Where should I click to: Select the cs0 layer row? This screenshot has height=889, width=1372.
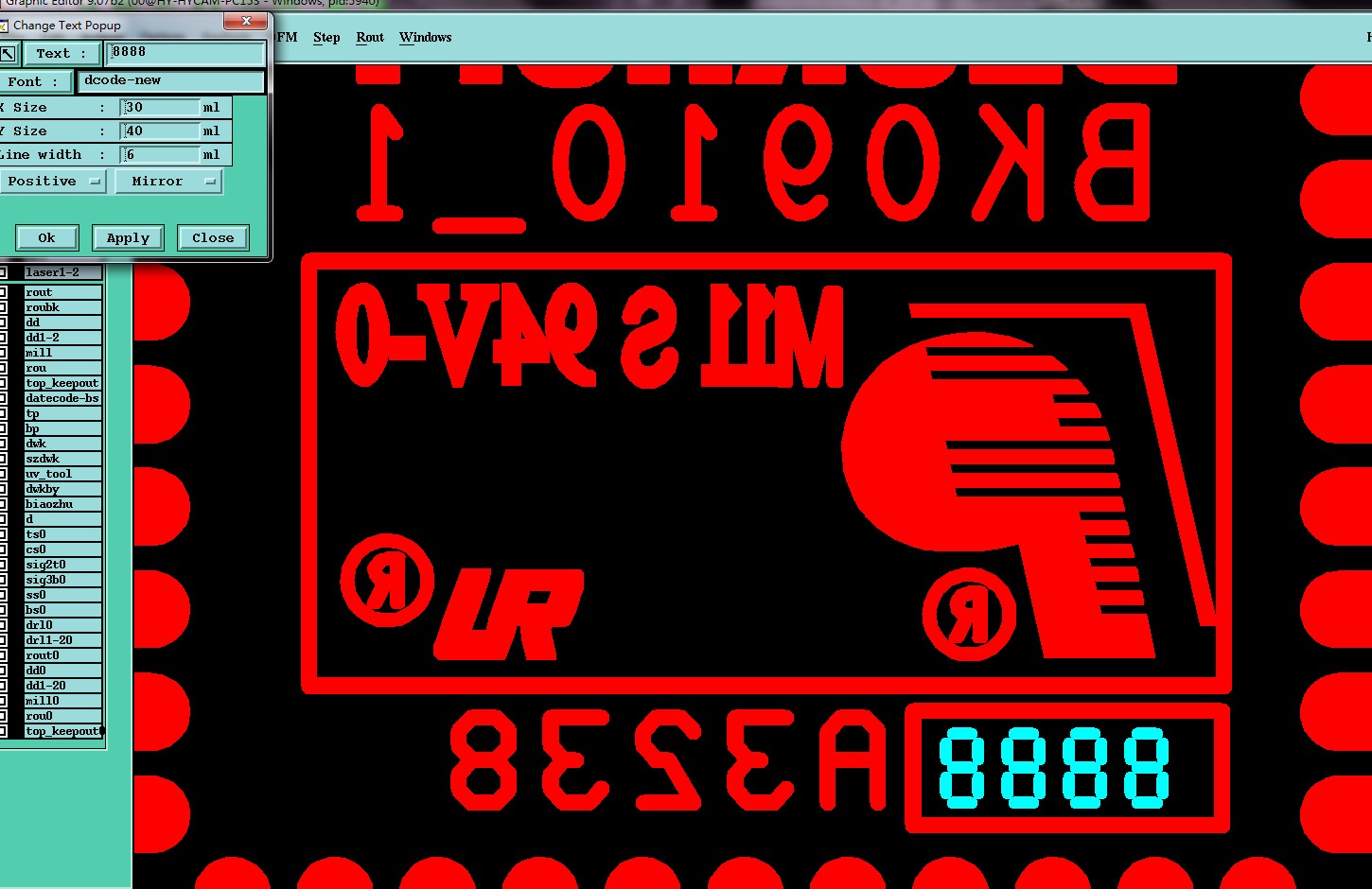coord(62,549)
